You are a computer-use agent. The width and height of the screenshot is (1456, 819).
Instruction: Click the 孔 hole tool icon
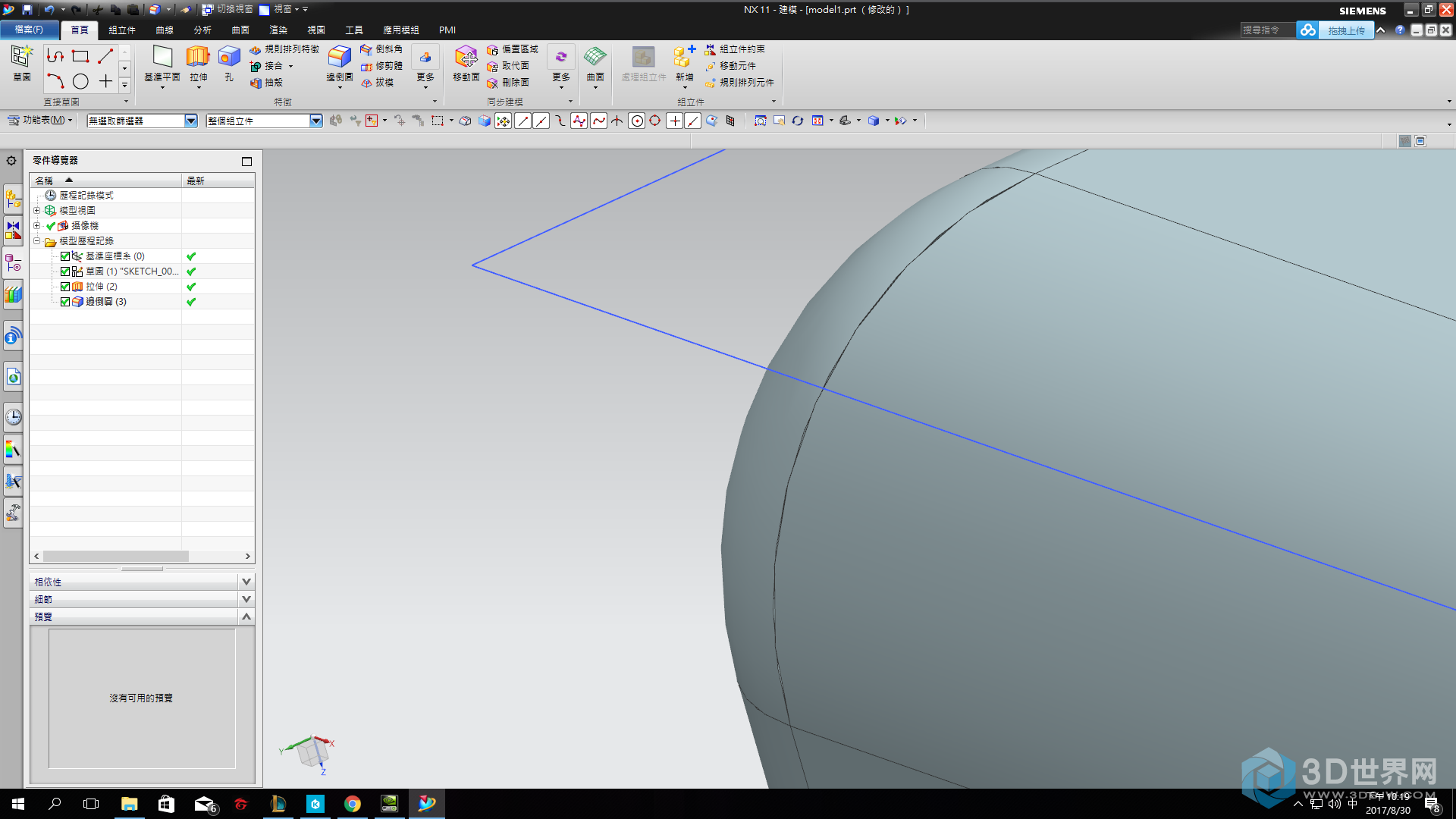tap(229, 57)
